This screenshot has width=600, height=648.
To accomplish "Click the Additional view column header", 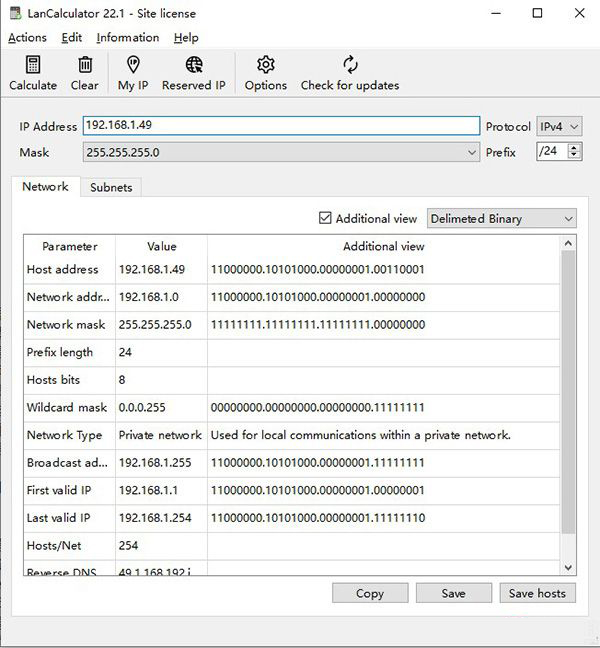I will coord(383,246).
